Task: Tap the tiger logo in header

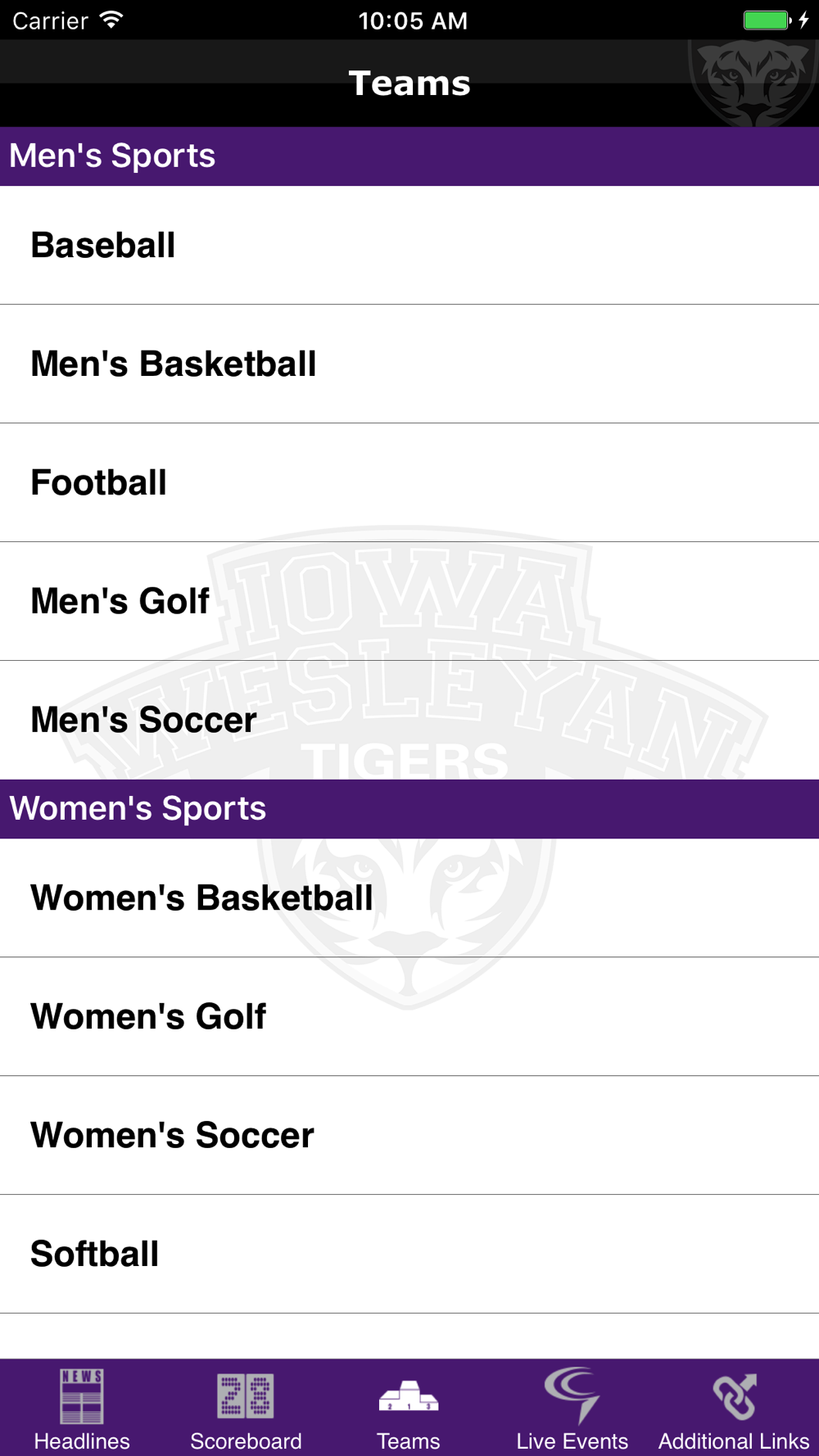Action: tap(753, 84)
